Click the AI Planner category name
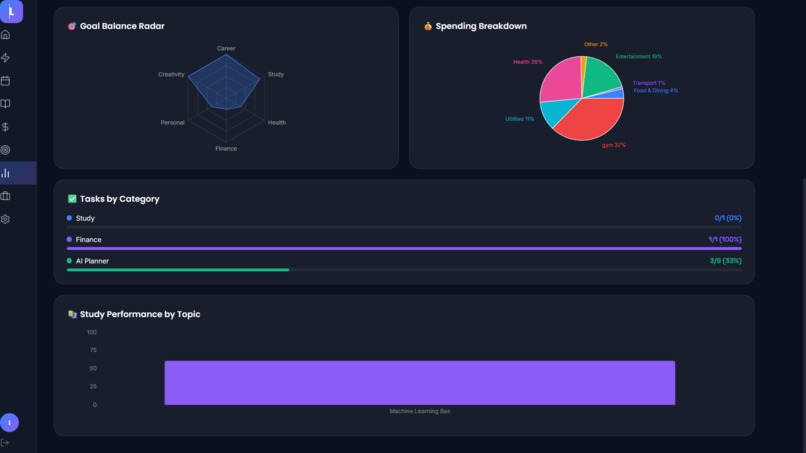 pyautogui.click(x=92, y=261)
